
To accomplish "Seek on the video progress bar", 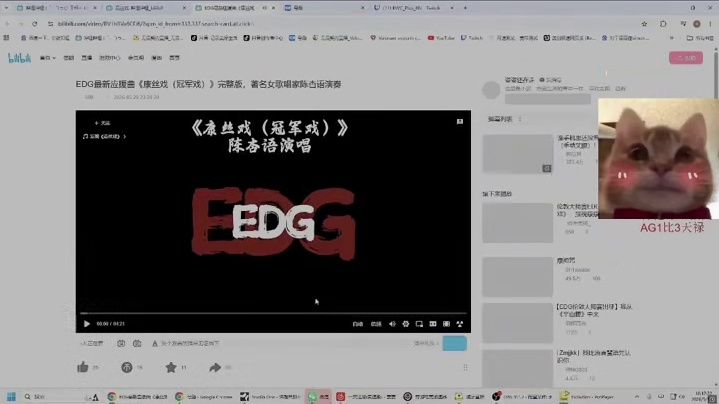I will coord(273,313).
